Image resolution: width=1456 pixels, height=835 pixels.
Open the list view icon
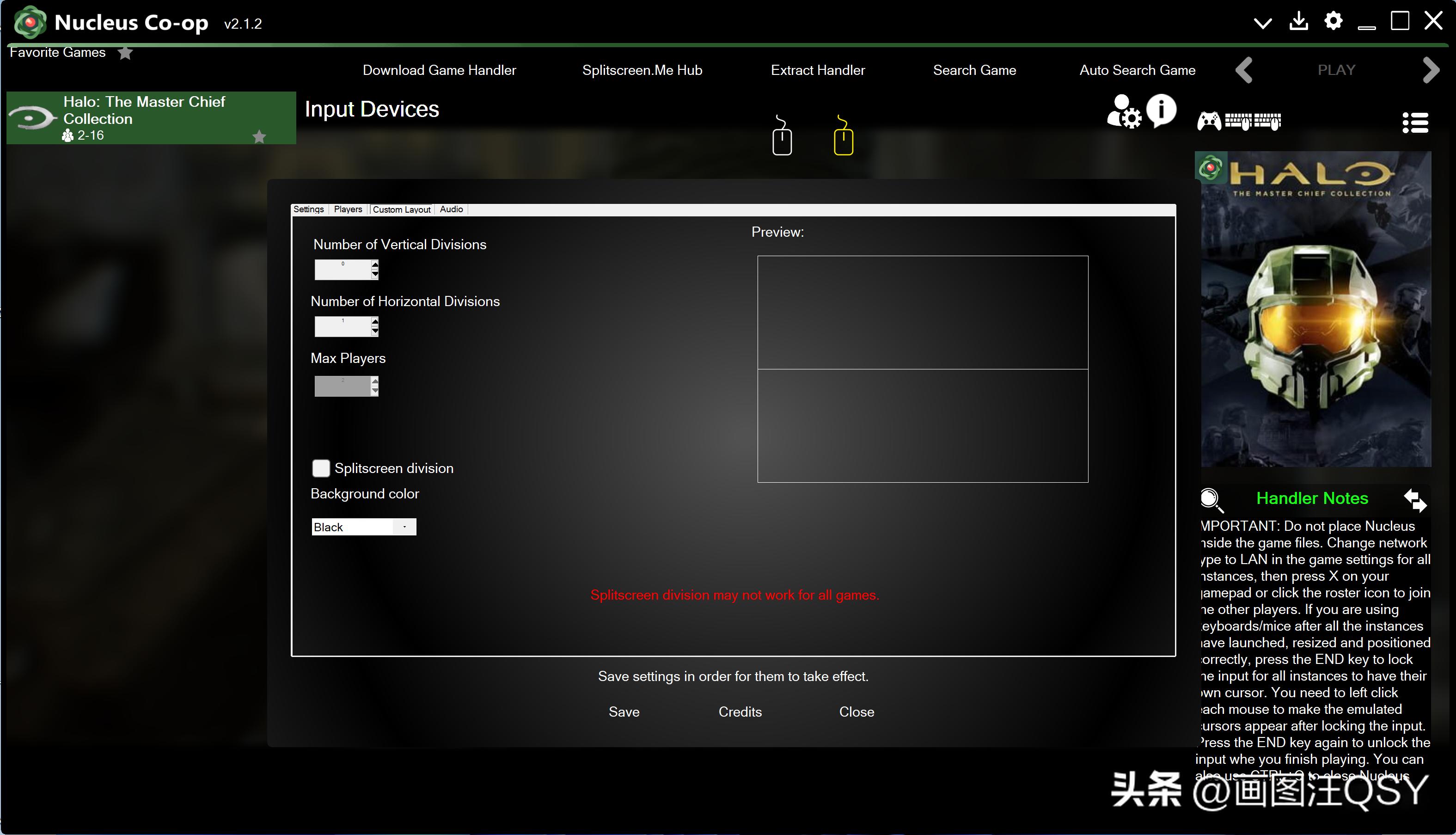point(1415,123)
